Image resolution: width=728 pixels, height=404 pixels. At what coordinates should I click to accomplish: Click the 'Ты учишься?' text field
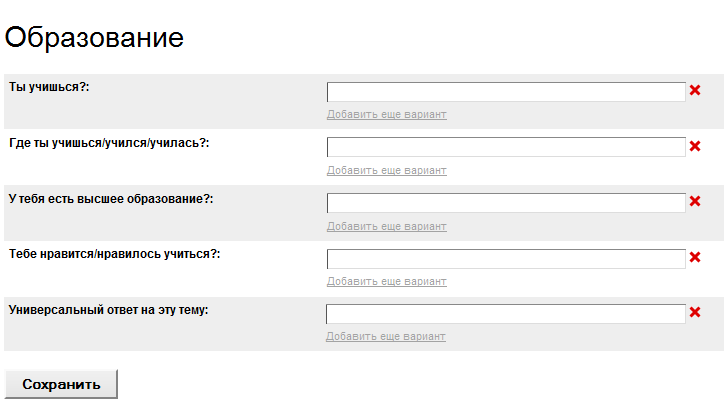pos(506,92)
